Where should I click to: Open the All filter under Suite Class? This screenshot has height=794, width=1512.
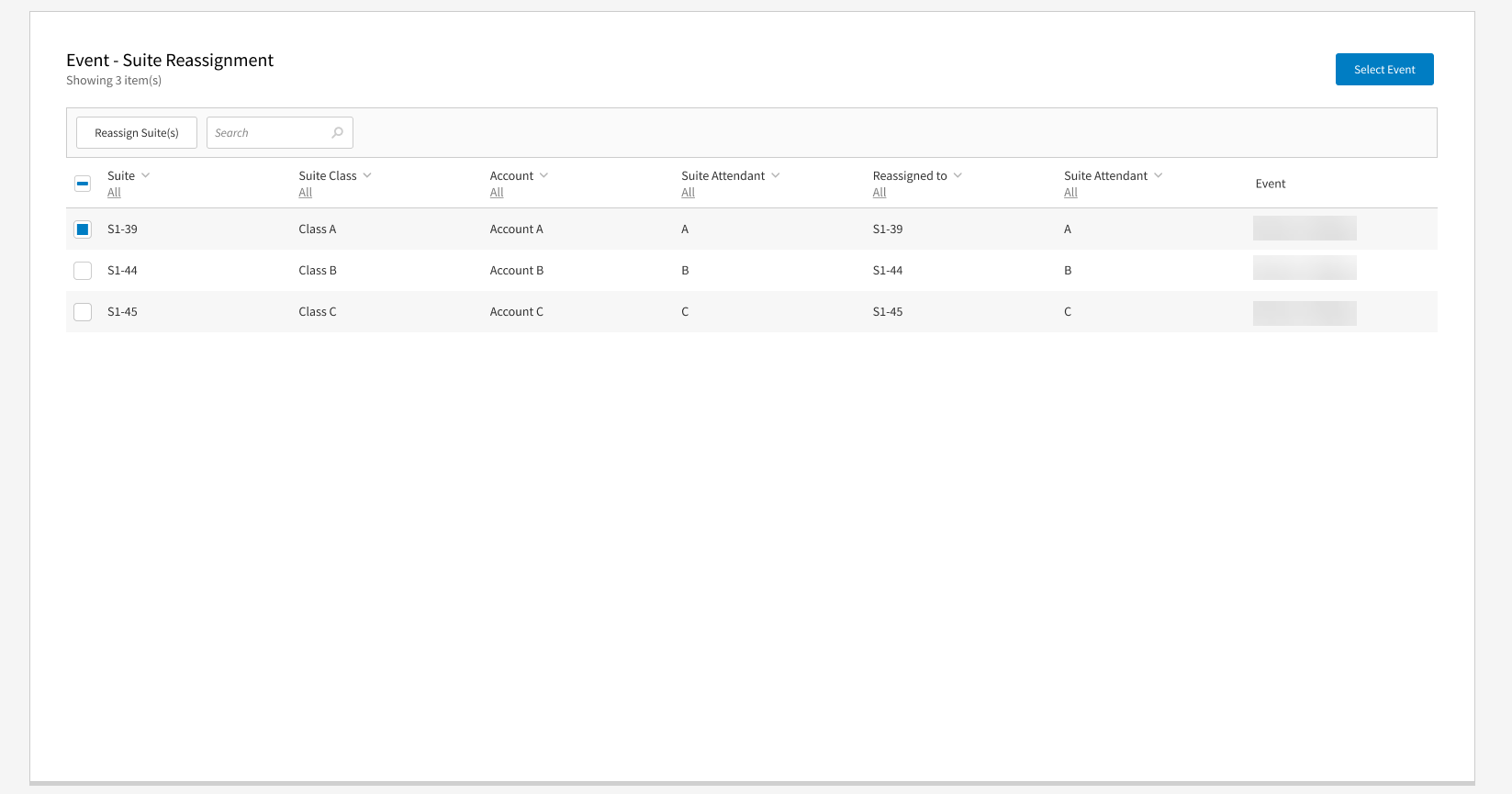click(306, 193)
